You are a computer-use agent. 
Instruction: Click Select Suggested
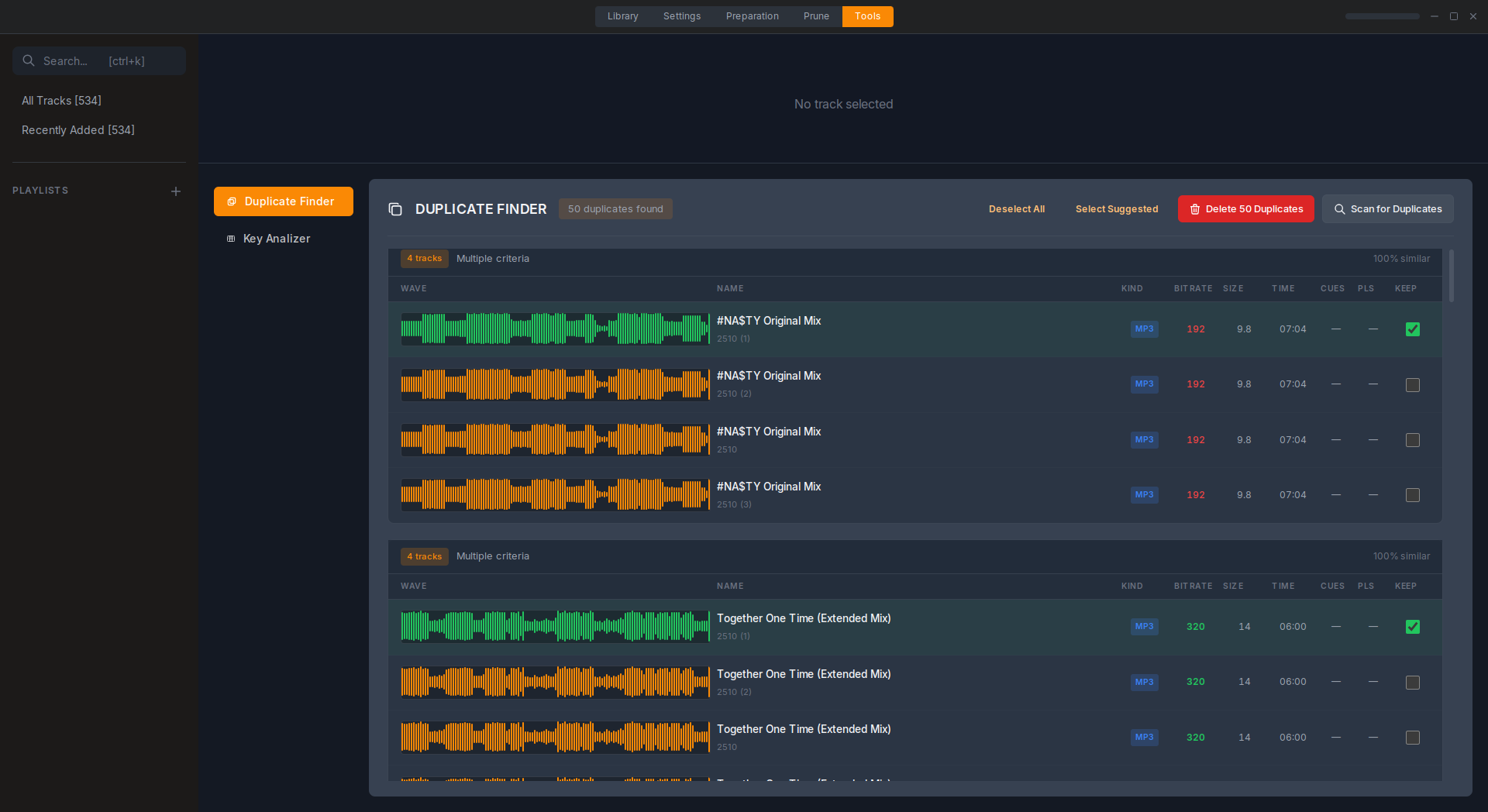pyautogui.click(x=1116, y=209)
